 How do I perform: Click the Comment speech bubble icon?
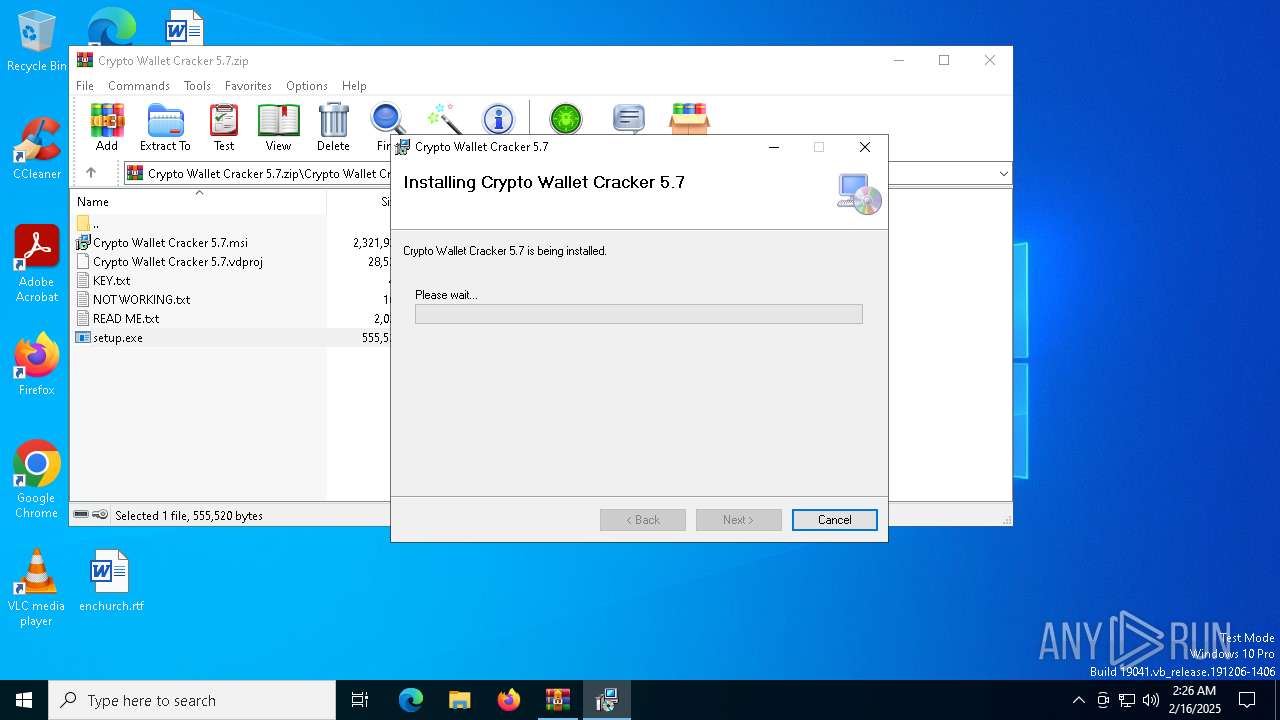click(x=628, y=118)
